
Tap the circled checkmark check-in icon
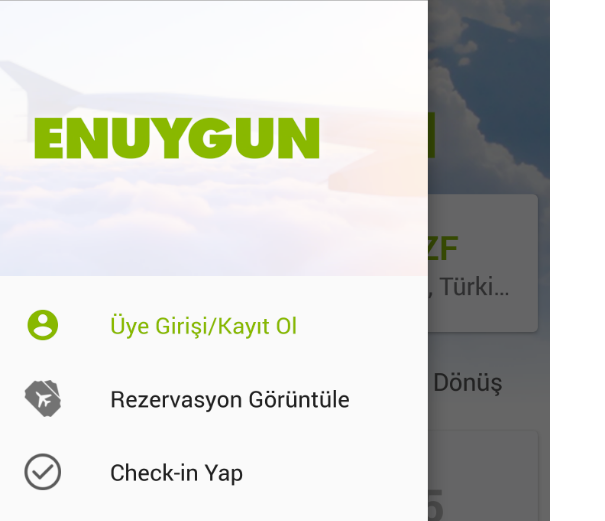(43, 472)
